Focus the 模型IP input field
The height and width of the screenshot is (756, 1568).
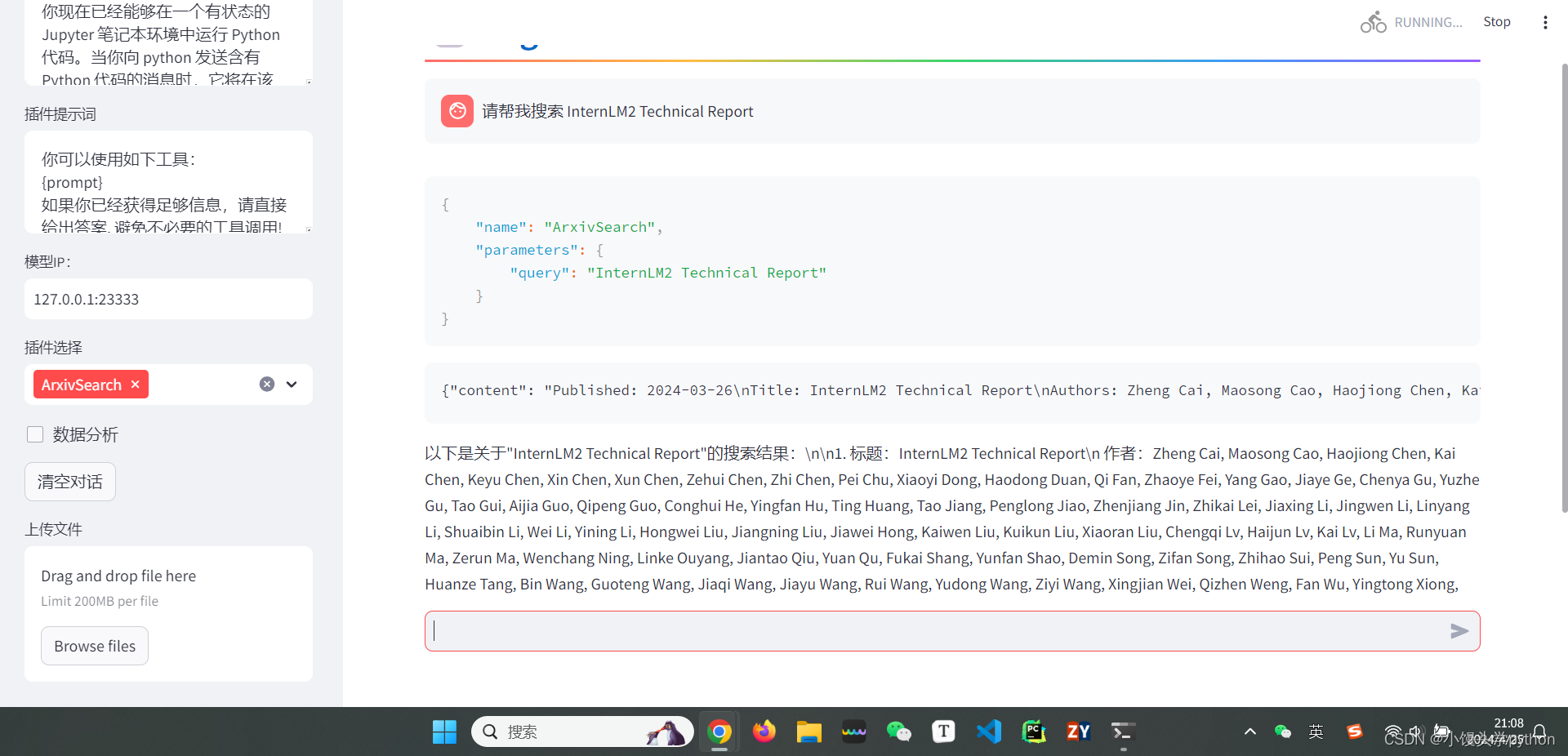pos(168,299)
